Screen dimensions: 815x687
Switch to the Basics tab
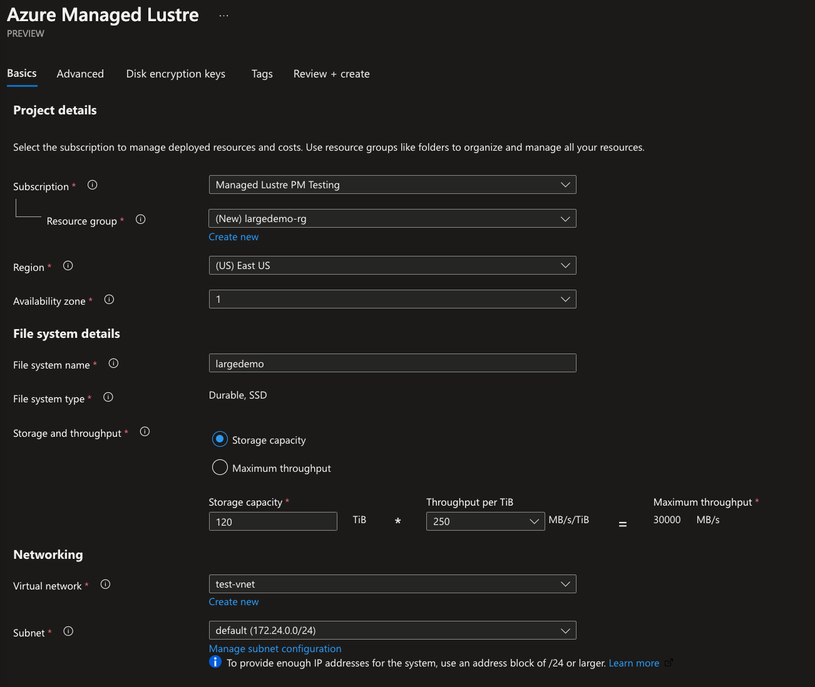coord(22,73)
